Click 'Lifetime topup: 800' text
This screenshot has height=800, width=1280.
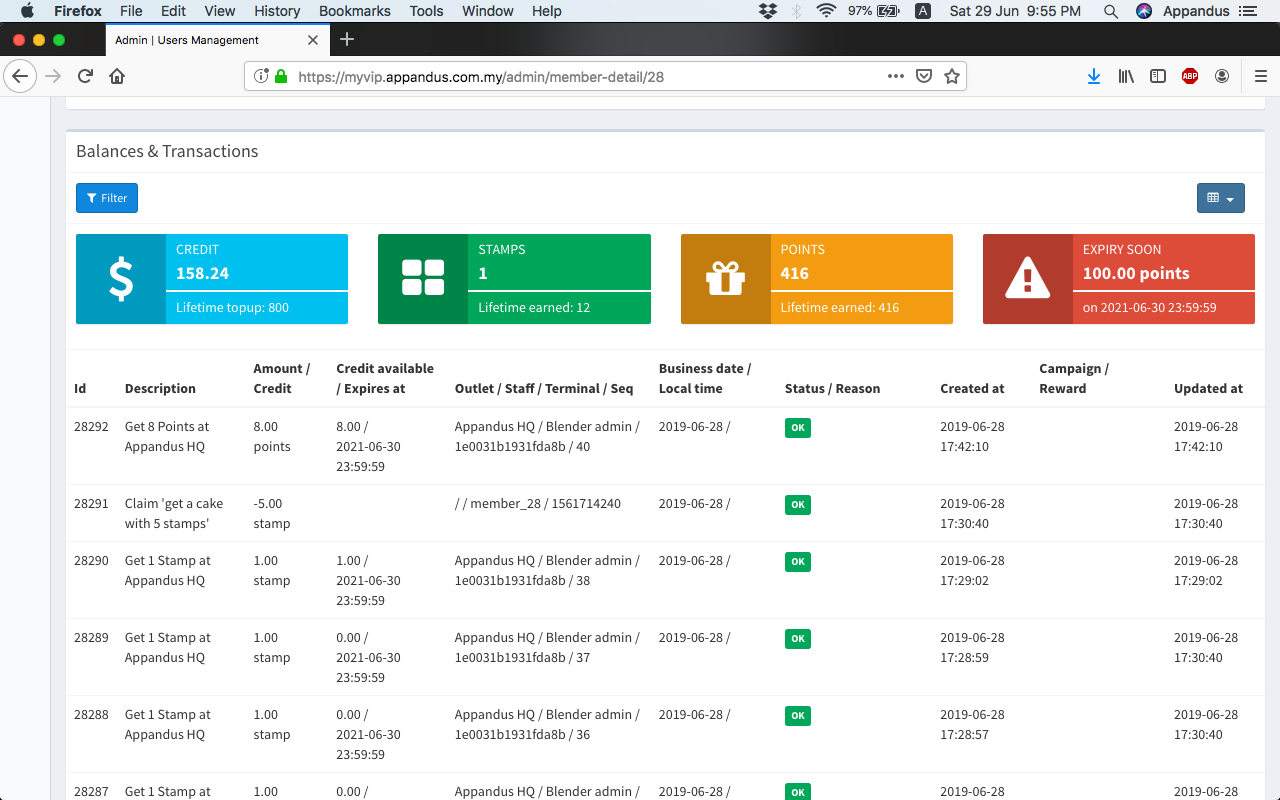coord(232,307)
